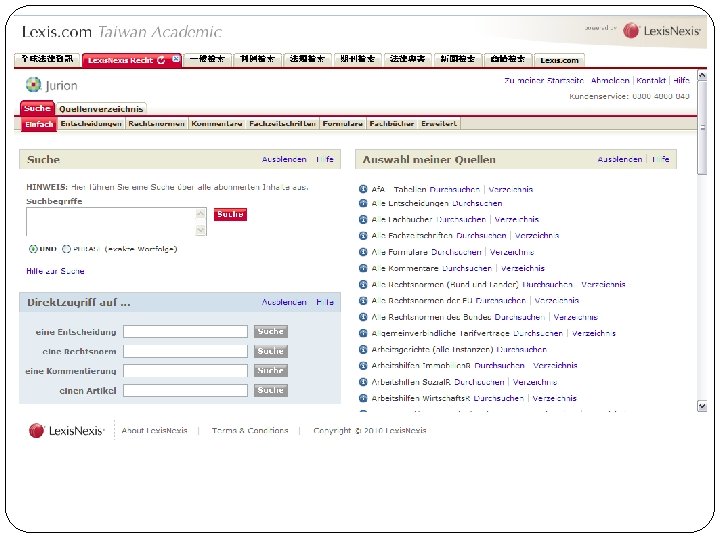Open the Rechtsnormen search tab
The width and height of the screenshot is (720, 540).
pyautogui.click(x=157, y=124)
